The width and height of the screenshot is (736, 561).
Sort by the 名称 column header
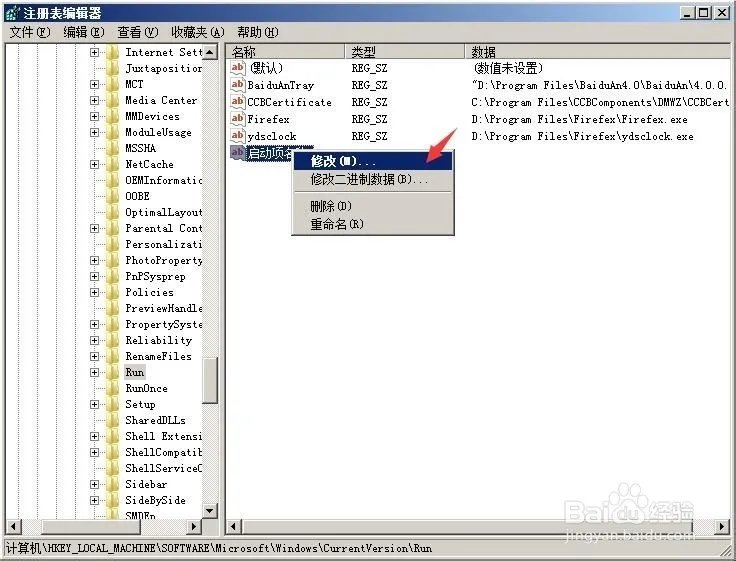pyautogui.click(x=286, y=51)
